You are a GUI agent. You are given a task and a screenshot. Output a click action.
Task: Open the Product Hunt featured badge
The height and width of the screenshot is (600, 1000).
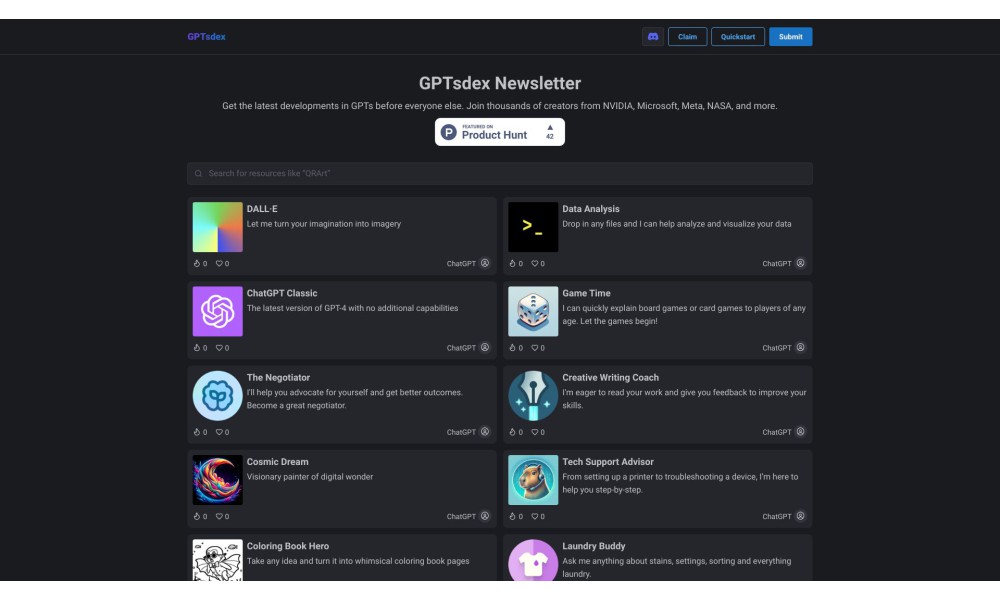click(x=499, y=132)
